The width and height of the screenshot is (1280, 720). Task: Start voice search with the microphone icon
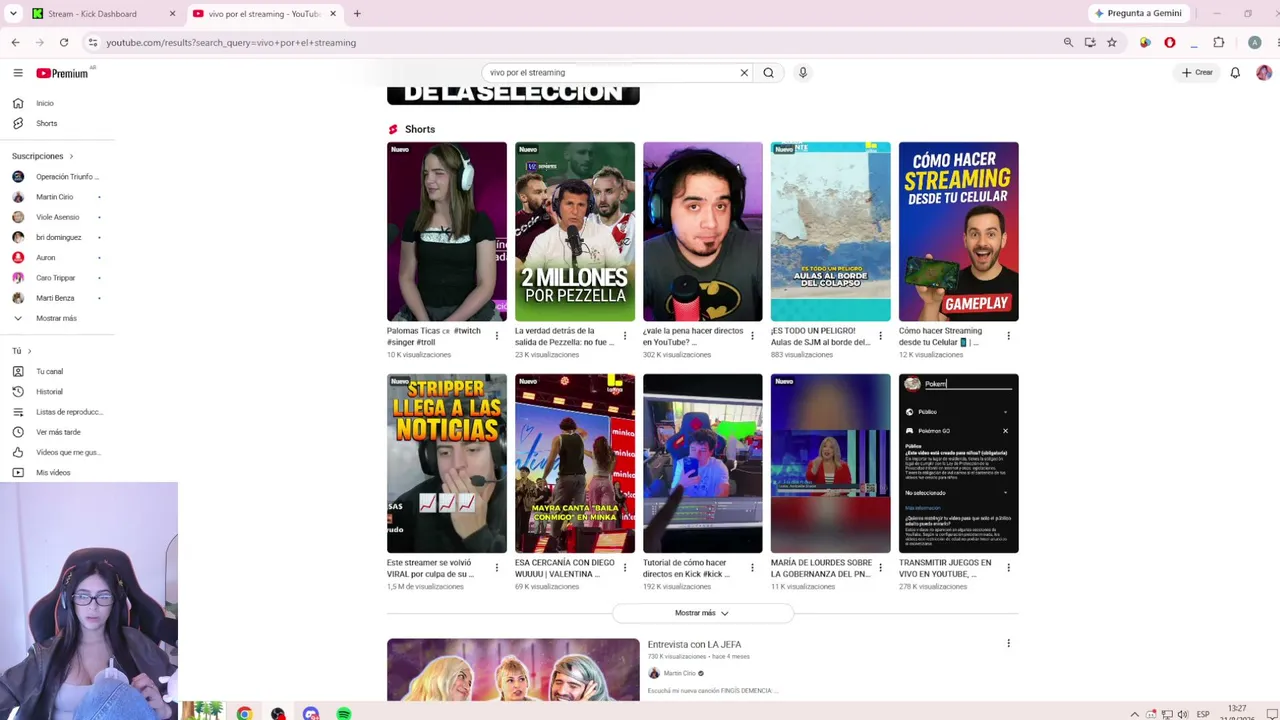point(802,73)
